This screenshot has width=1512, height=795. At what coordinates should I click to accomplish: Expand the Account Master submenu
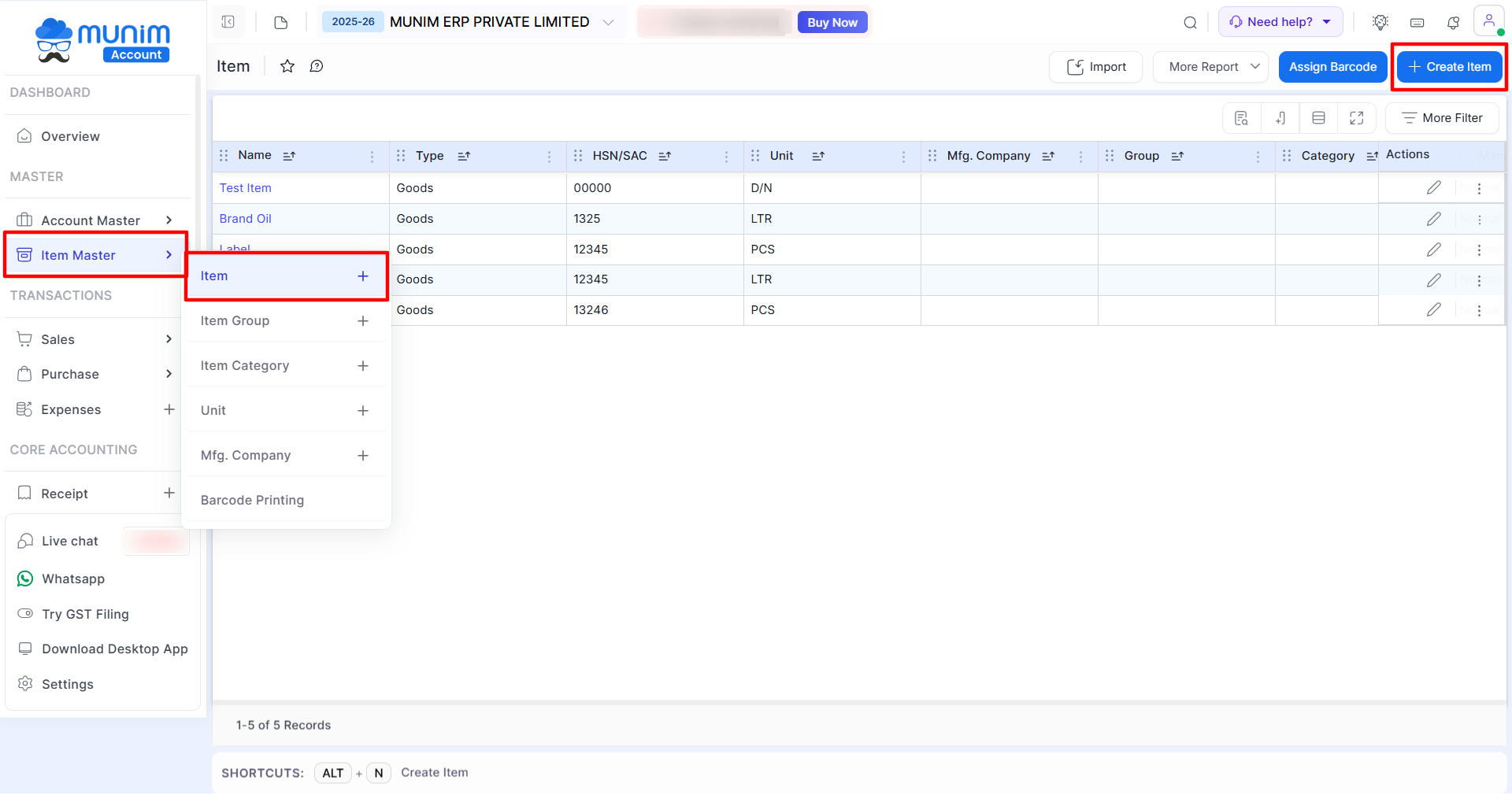coord(169,220)
